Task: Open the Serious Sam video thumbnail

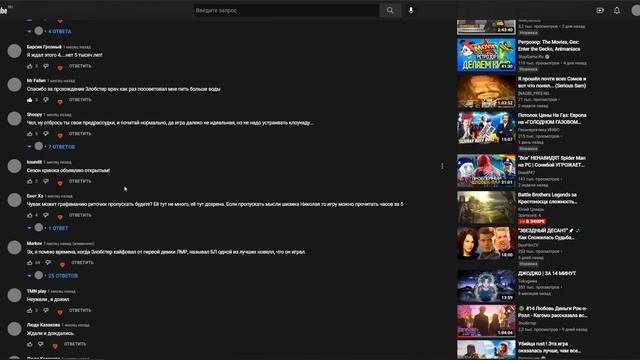Action: (486, 91)
